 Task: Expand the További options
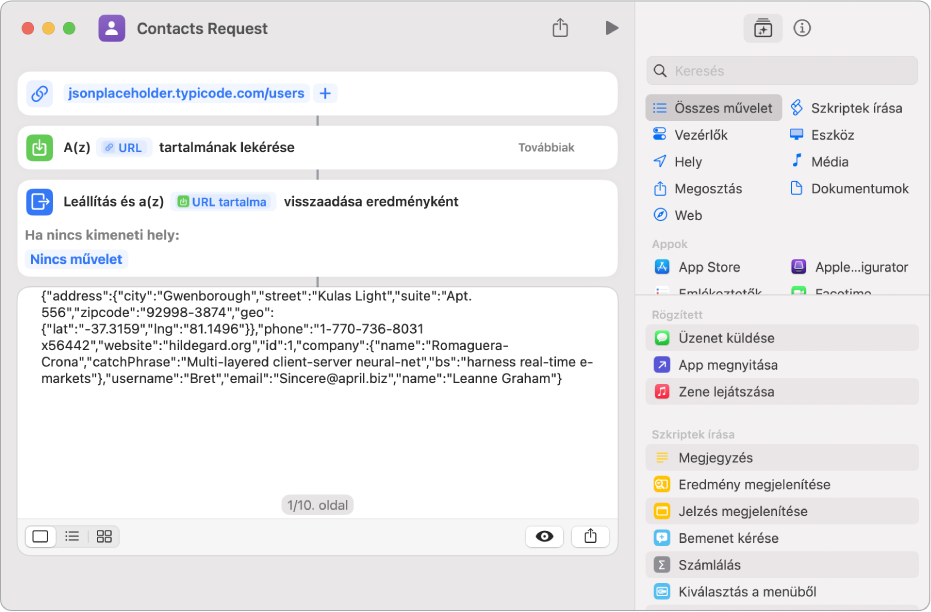point(546,147)
